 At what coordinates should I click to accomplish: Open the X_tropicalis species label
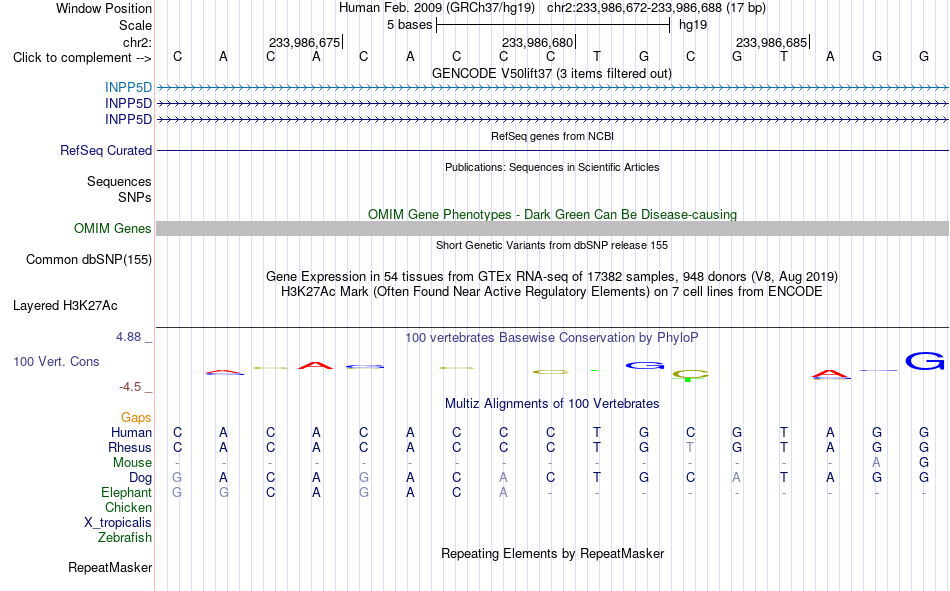[x=118, y=523]
